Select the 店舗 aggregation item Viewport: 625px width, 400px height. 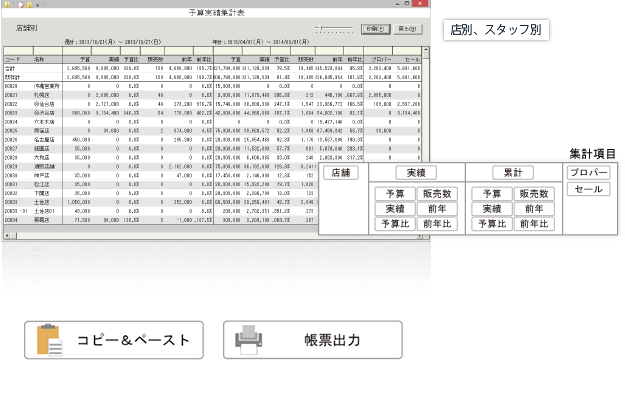pos(338,173)
